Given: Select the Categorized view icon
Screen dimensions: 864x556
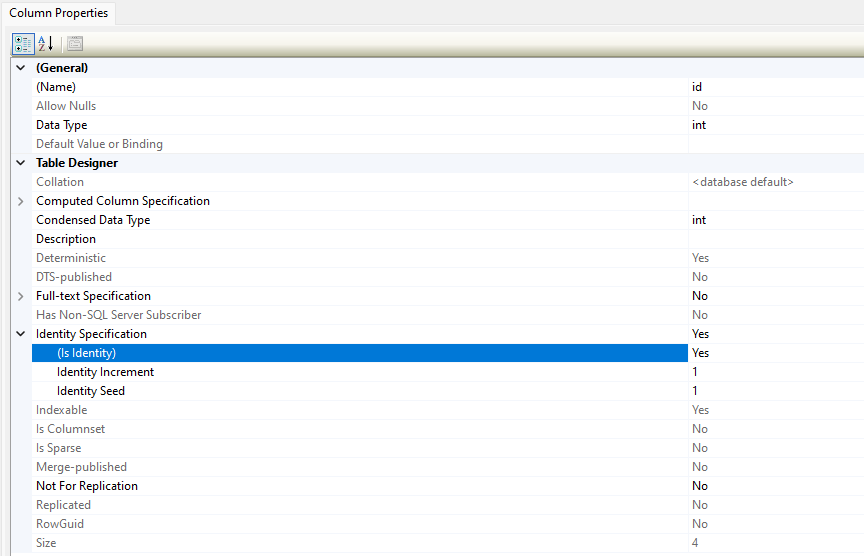Looking at the screenshot, I should (23, 44).
